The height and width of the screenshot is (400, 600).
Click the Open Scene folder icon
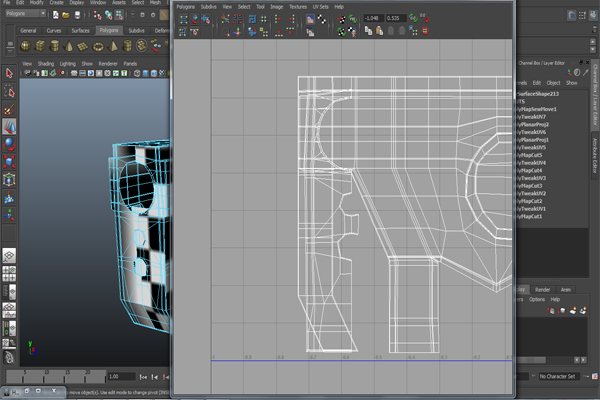point(66,15)
